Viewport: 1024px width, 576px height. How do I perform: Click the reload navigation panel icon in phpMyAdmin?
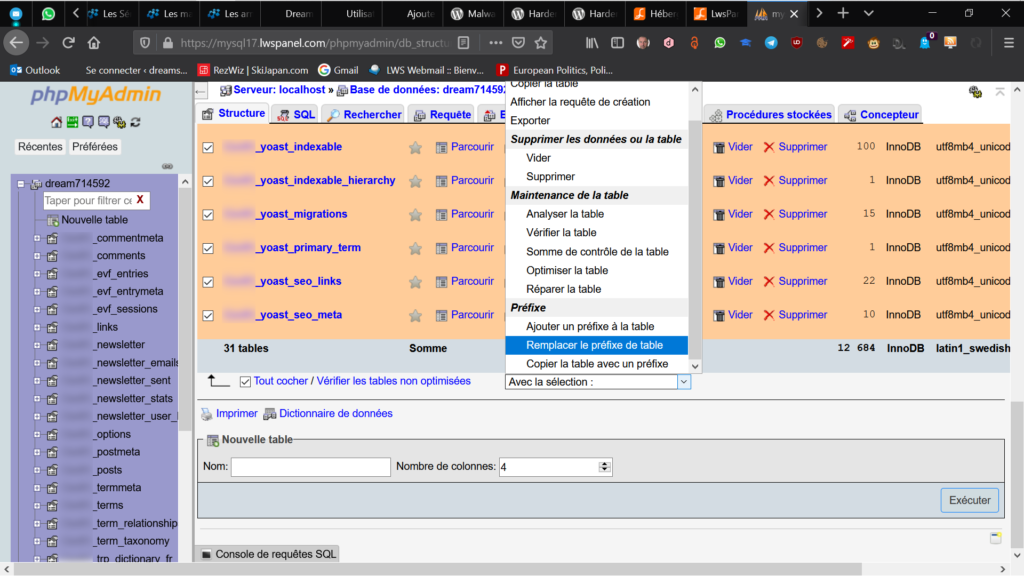coord(135,122)
